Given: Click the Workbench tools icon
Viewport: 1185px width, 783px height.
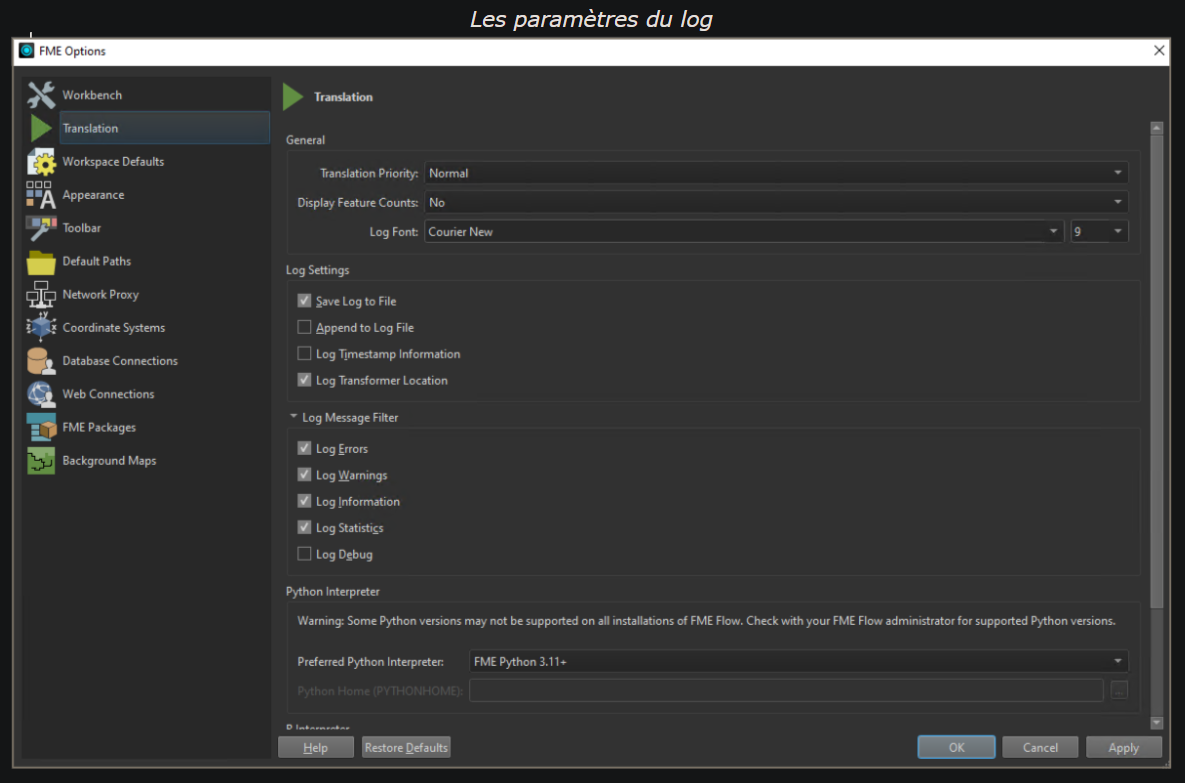Looking at the screenshot, I should point(41,94).
